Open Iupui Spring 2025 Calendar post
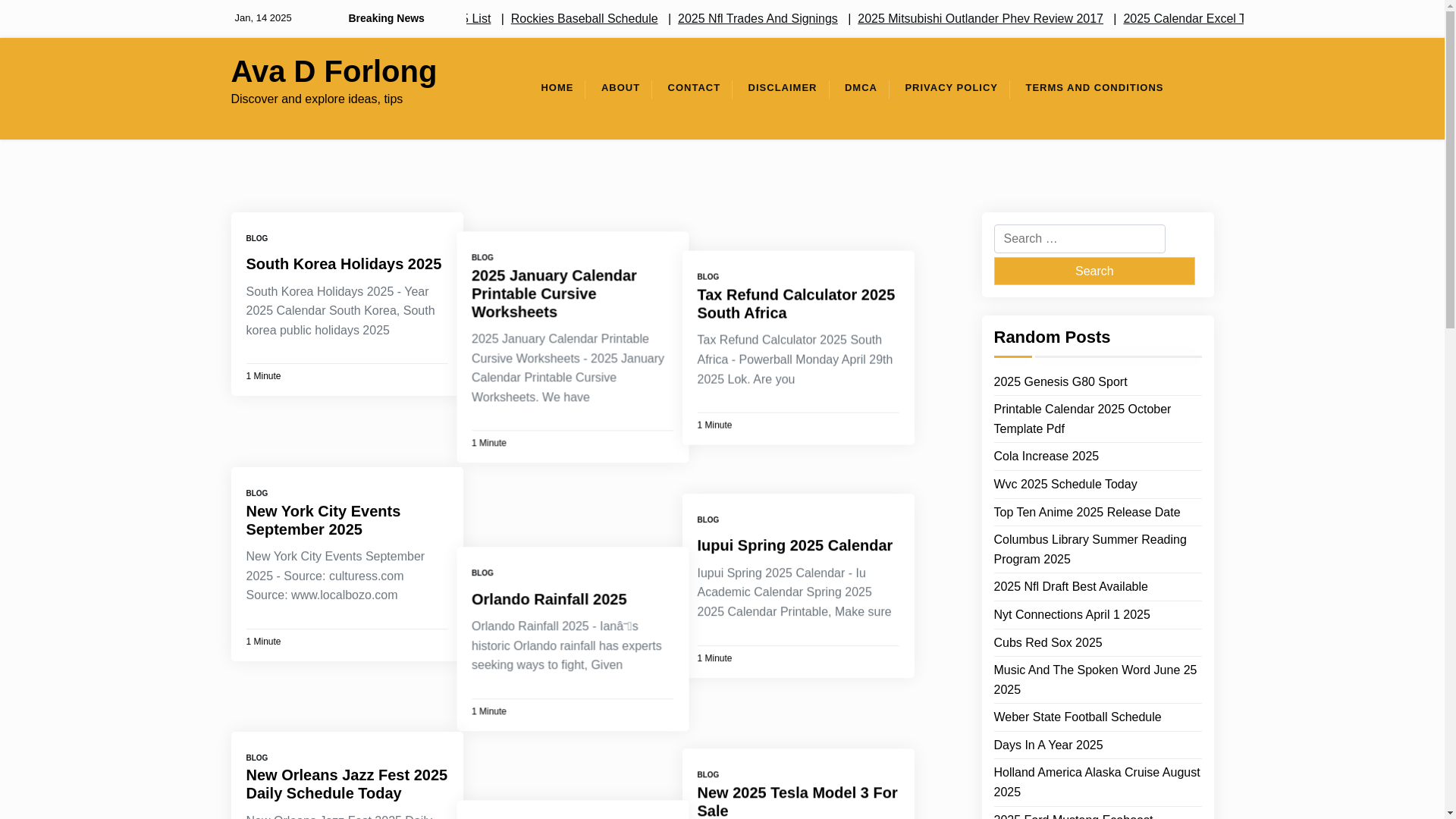This screenshot has height=819, width=1456. [794, 546]
